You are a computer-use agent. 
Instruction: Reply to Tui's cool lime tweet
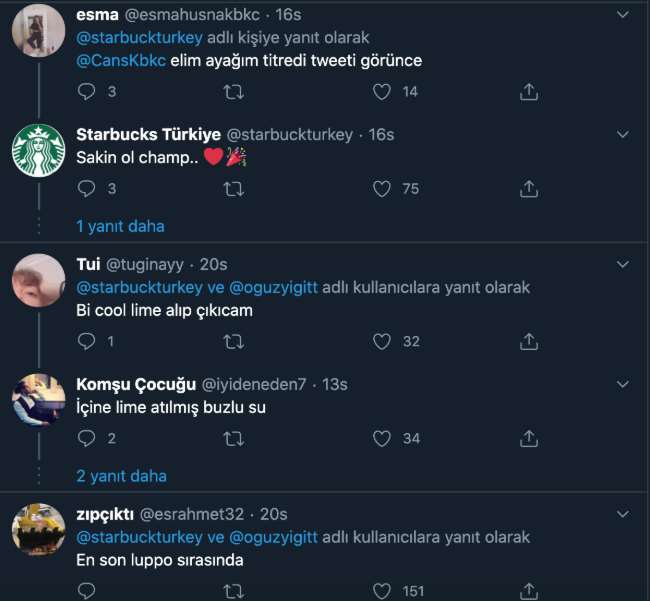[x=86, y=342]
